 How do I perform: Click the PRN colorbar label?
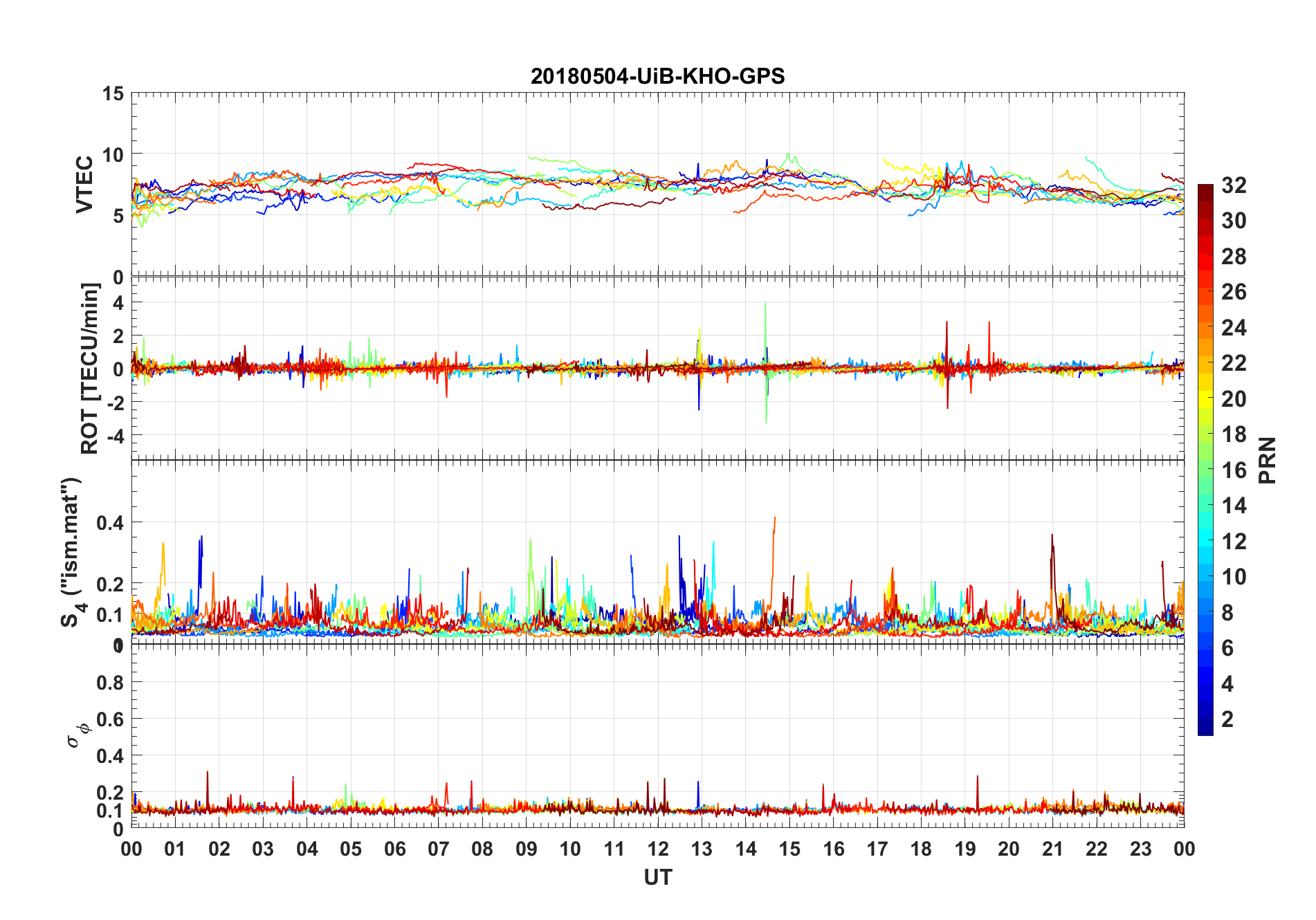(x=1267, y=460)
